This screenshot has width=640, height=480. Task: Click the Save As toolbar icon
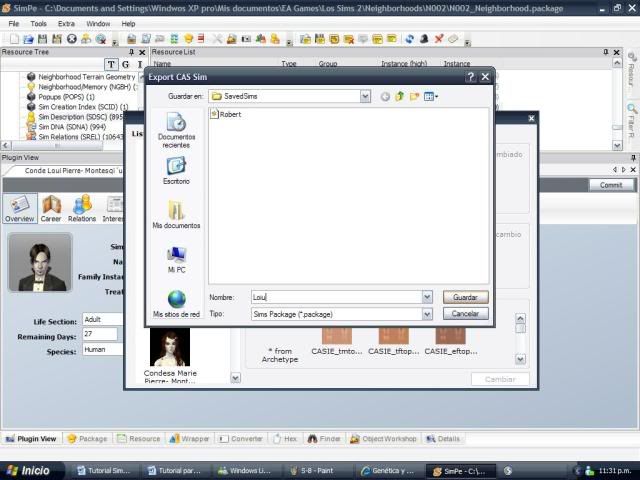pos(57,39)
